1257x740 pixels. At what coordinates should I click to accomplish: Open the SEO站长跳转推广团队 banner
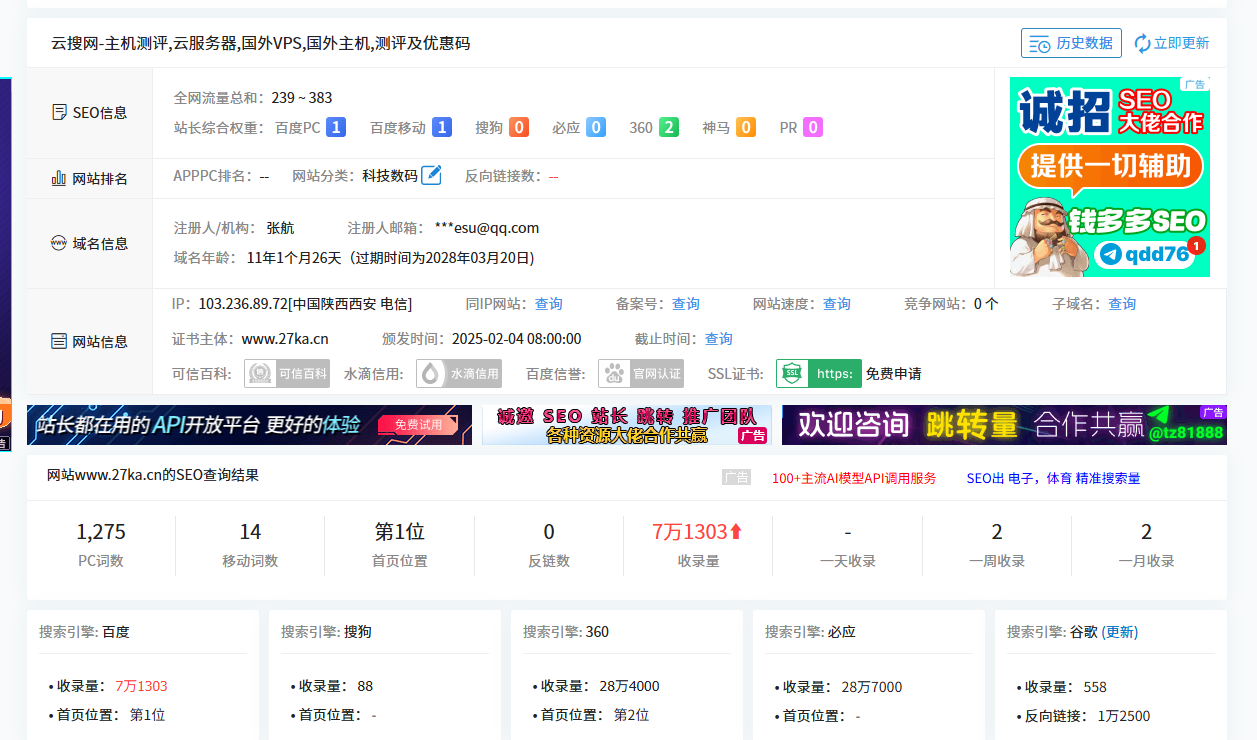point(626,425)
